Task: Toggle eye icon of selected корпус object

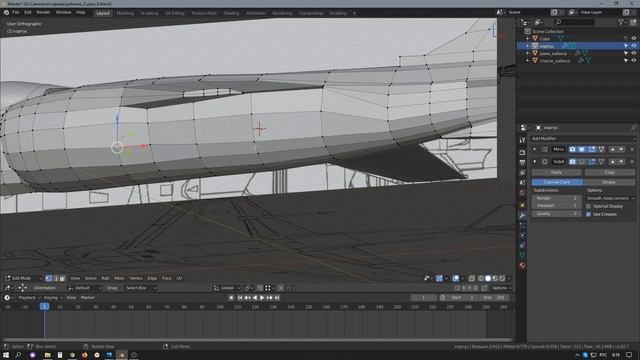Action: [633, 46]
